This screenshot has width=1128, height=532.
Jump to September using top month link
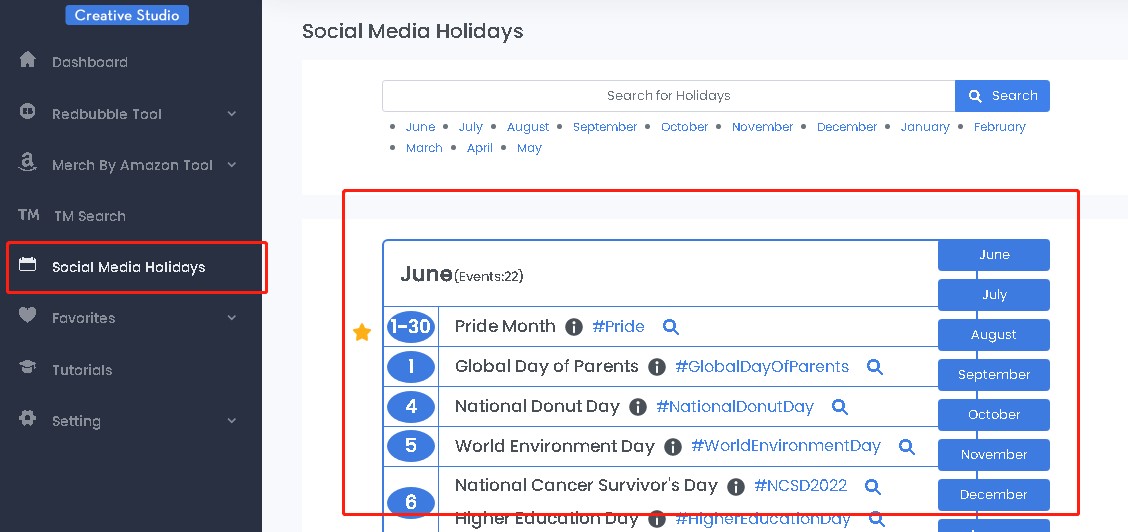click(605, 127)
